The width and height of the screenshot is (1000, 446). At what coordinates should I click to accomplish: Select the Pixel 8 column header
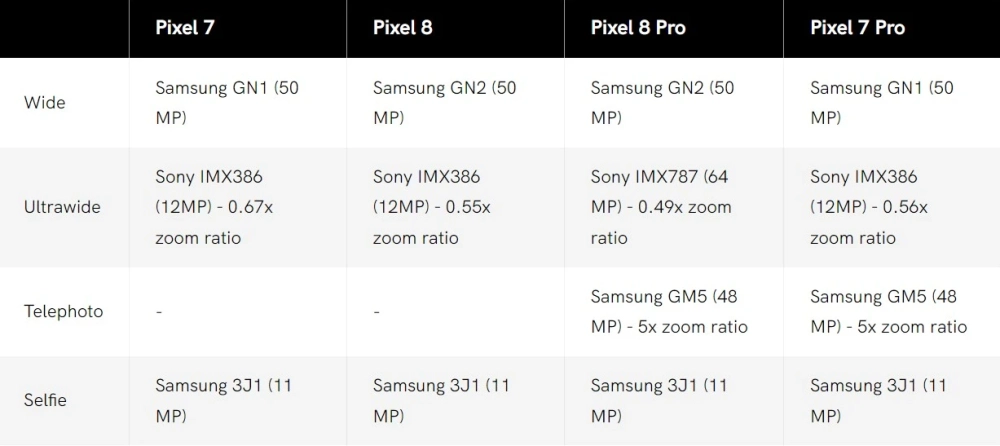click(x=403, y=28)
